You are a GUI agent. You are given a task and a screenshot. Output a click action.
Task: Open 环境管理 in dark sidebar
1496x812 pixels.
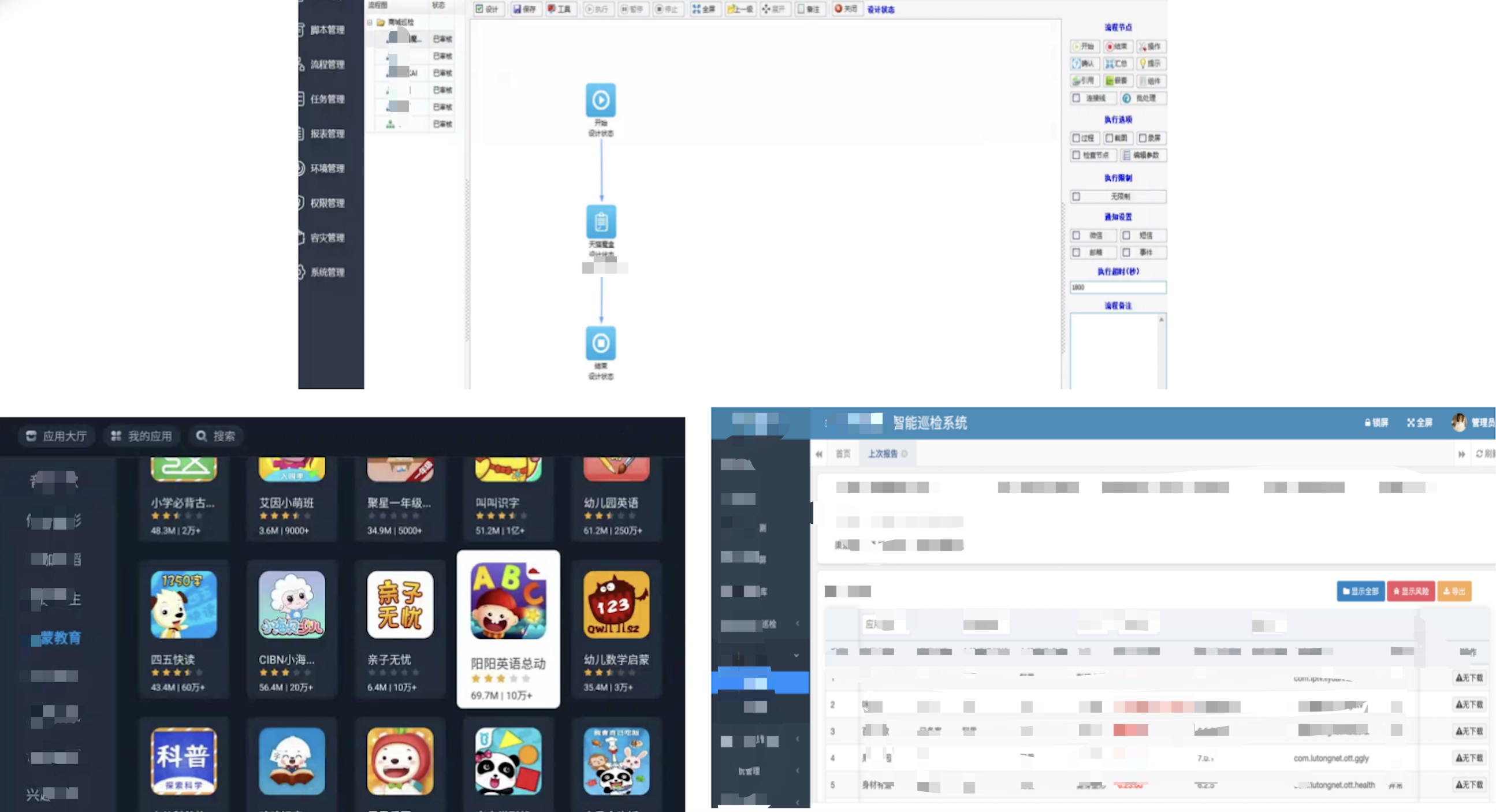click(x=327, y=169)
